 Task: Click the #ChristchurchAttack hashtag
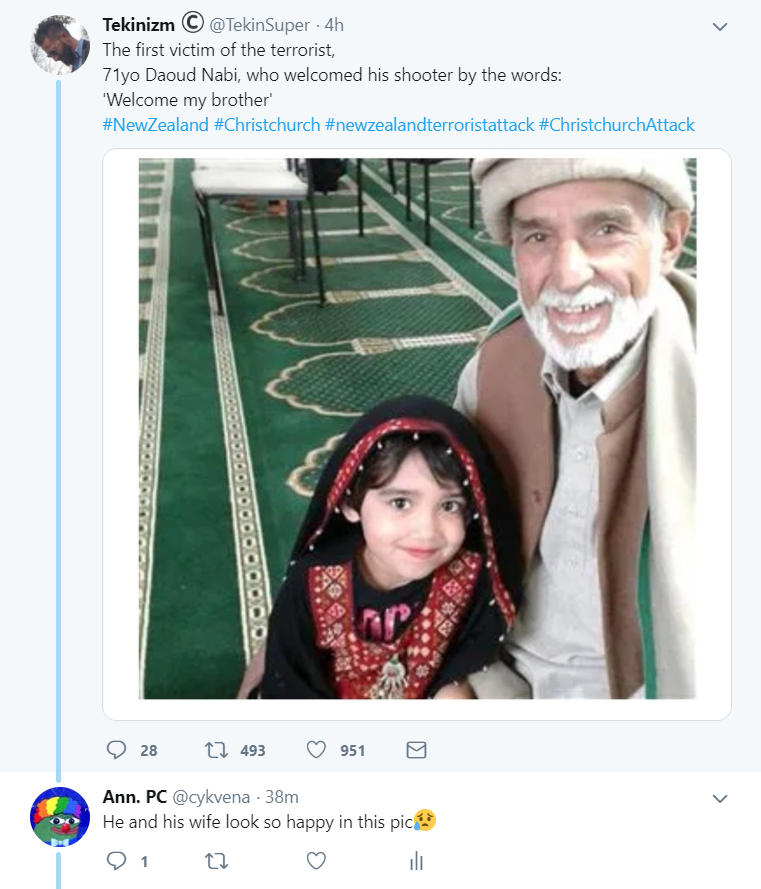pos(617,125)
